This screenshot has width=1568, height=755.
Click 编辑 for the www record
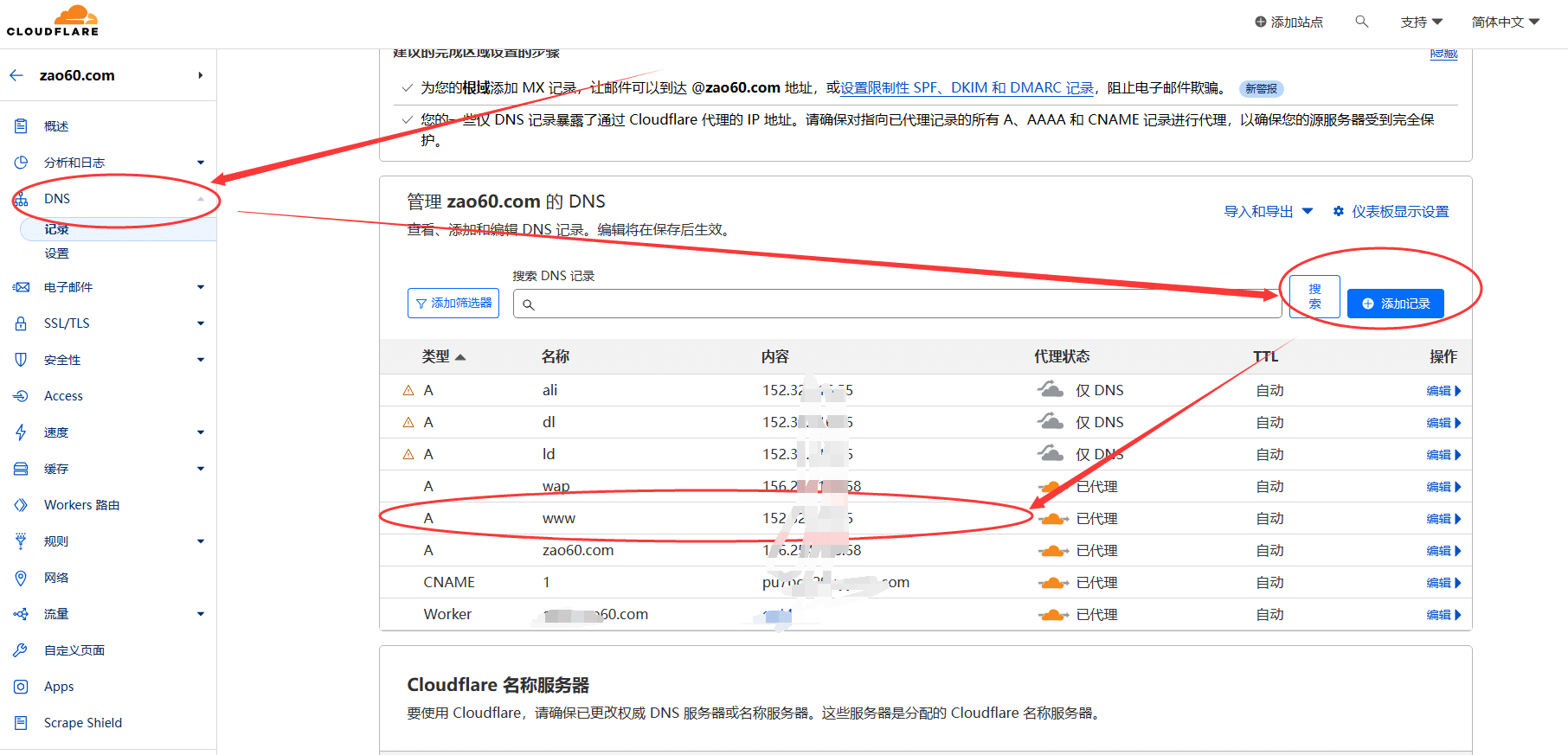(1443, 519)
